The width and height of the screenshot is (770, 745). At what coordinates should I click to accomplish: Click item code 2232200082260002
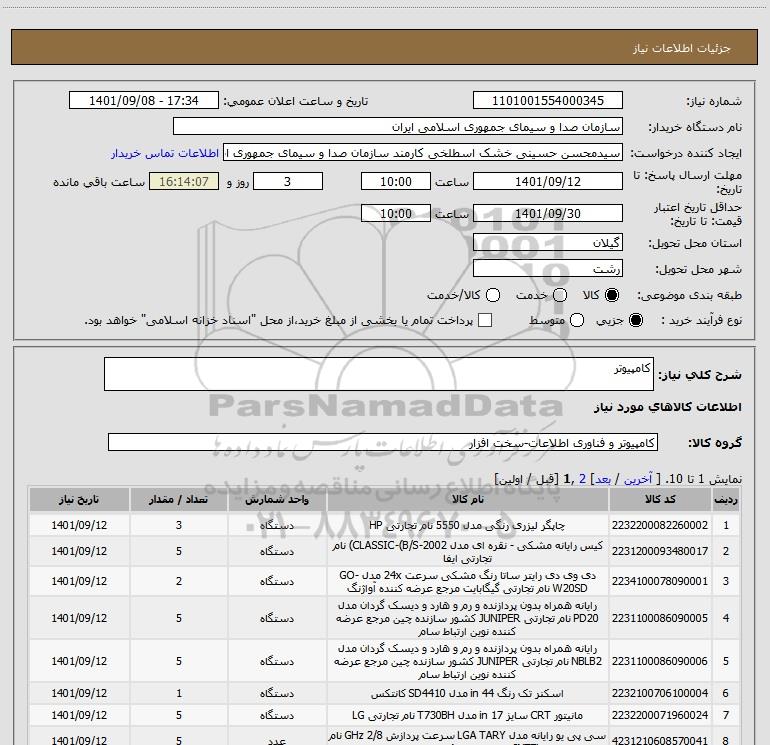tap(660, 525)
